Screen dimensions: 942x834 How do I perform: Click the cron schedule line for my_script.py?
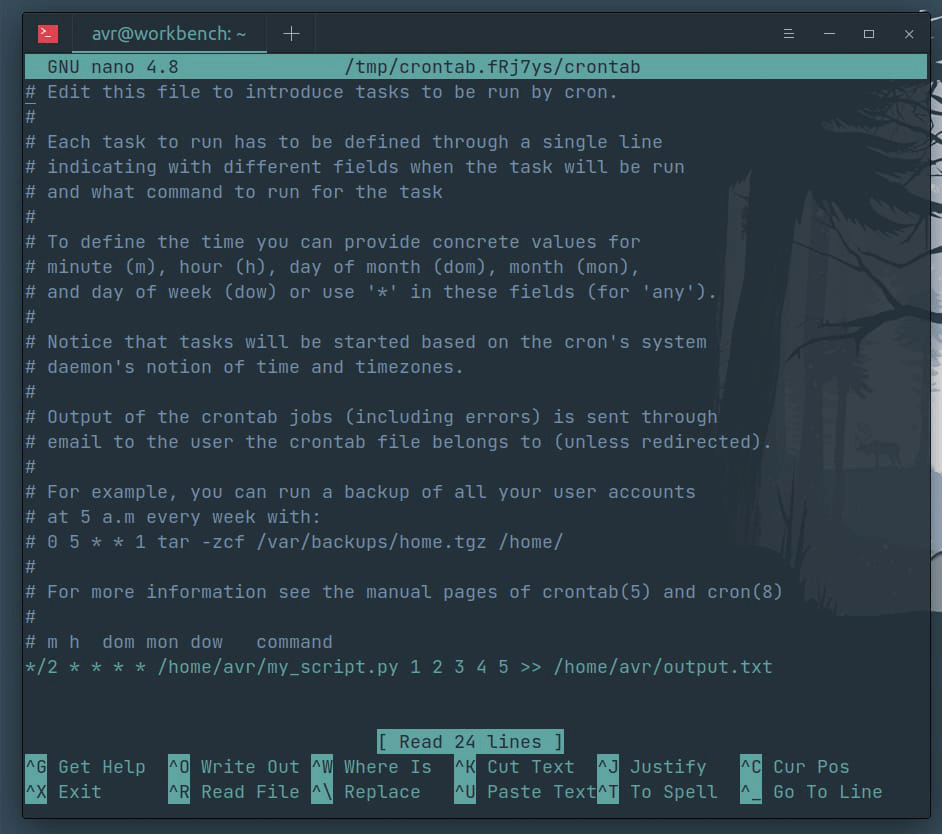coord(401,666)
